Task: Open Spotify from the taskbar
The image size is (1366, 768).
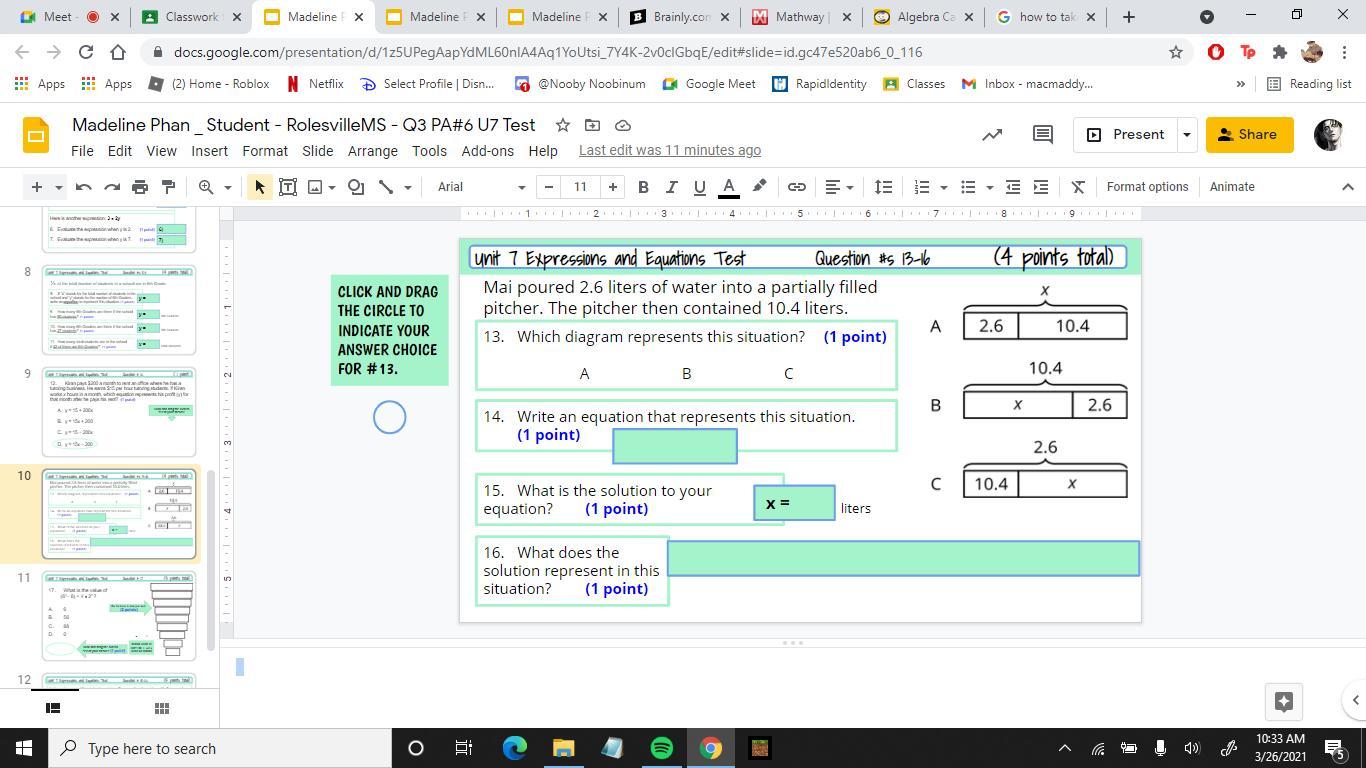Action: [661, 748]
